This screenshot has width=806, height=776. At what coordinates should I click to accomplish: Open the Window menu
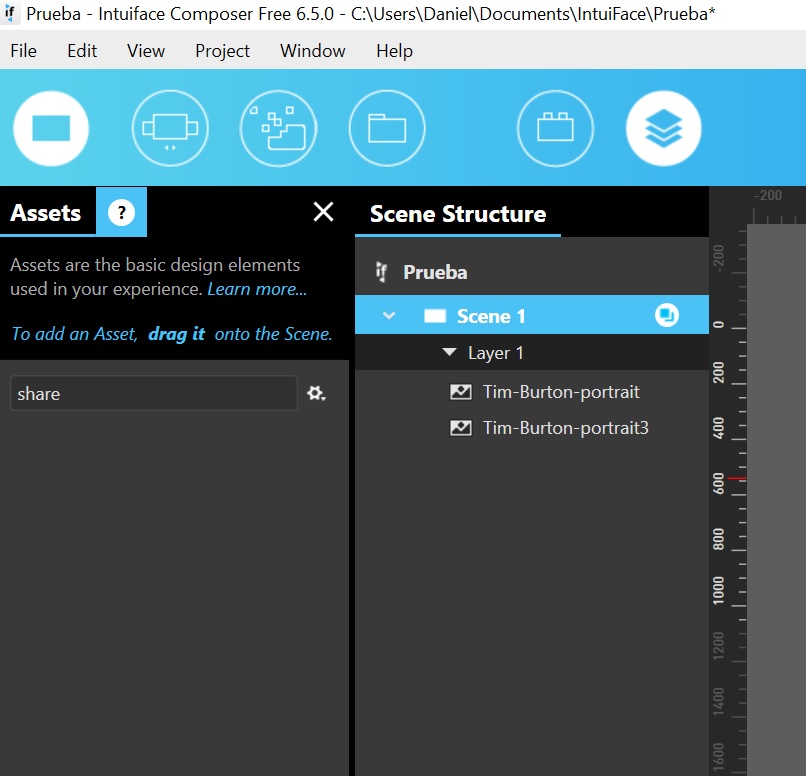(312, 51)
